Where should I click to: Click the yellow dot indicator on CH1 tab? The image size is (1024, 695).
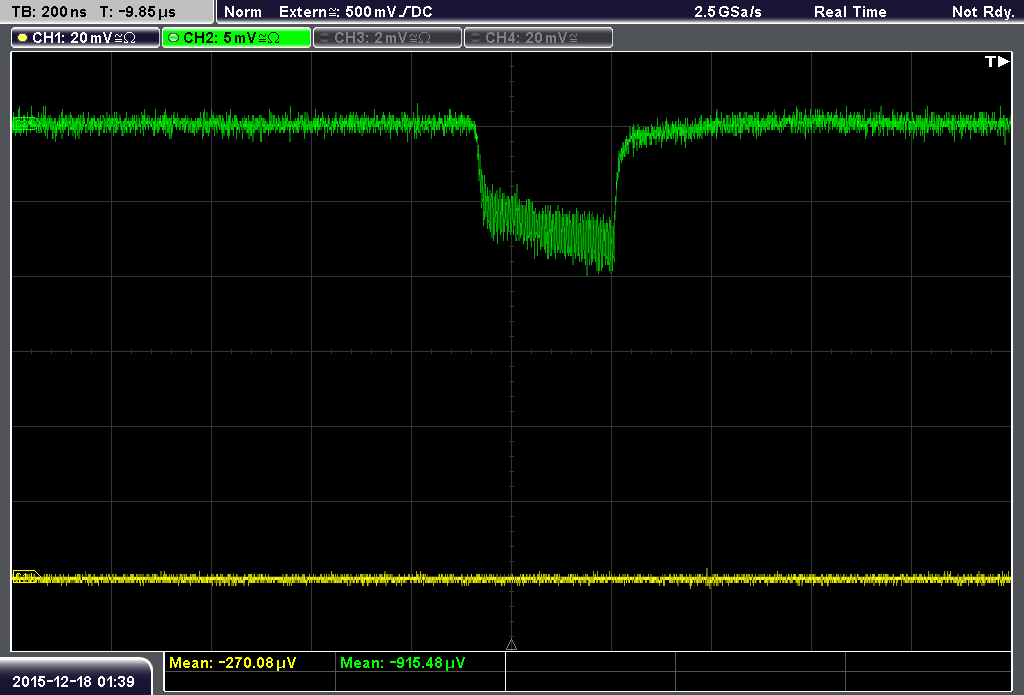(x=23, y=38)
